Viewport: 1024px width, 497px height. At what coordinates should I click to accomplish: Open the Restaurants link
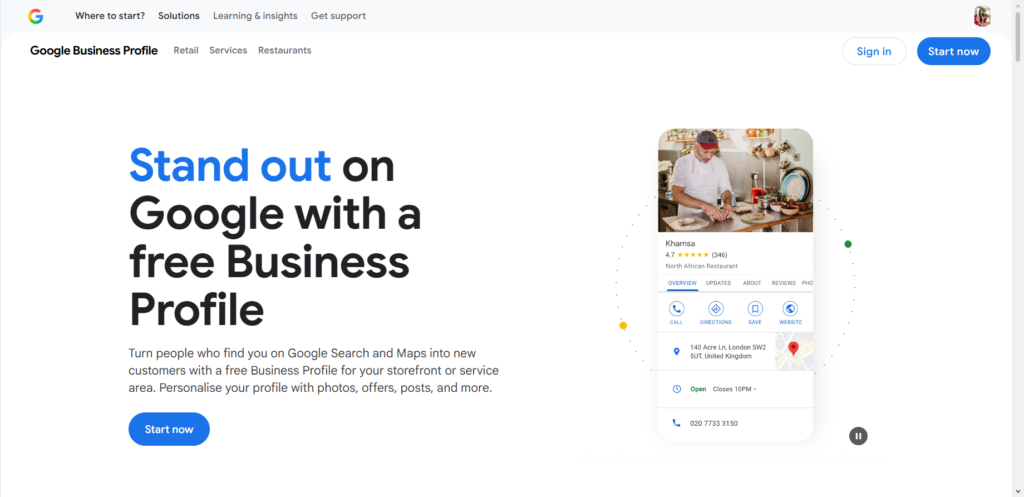tap(284, 50)
